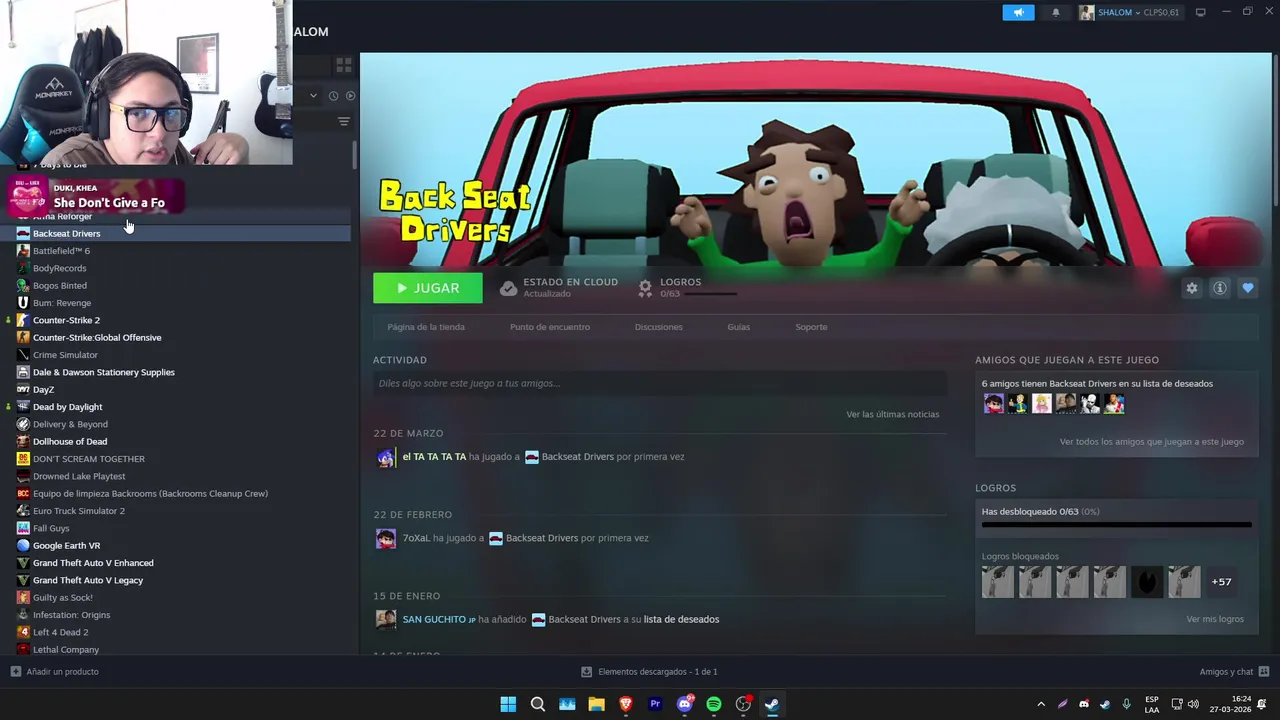This screenshot has width=1280, height=720.
Task: Expand the library filter dropdown chevron
Action: pyautogui.click(x=313, y=96)
